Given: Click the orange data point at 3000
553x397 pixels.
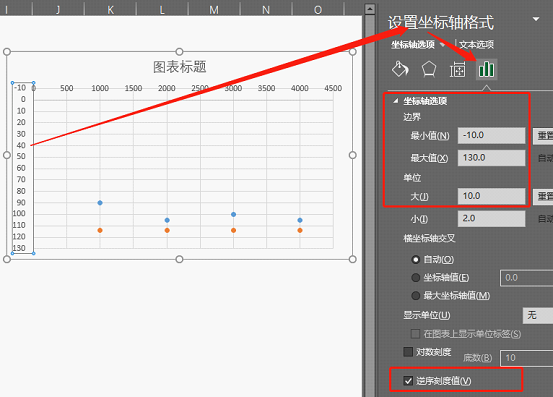Looking at the screenshot, I should coord(233,230).
